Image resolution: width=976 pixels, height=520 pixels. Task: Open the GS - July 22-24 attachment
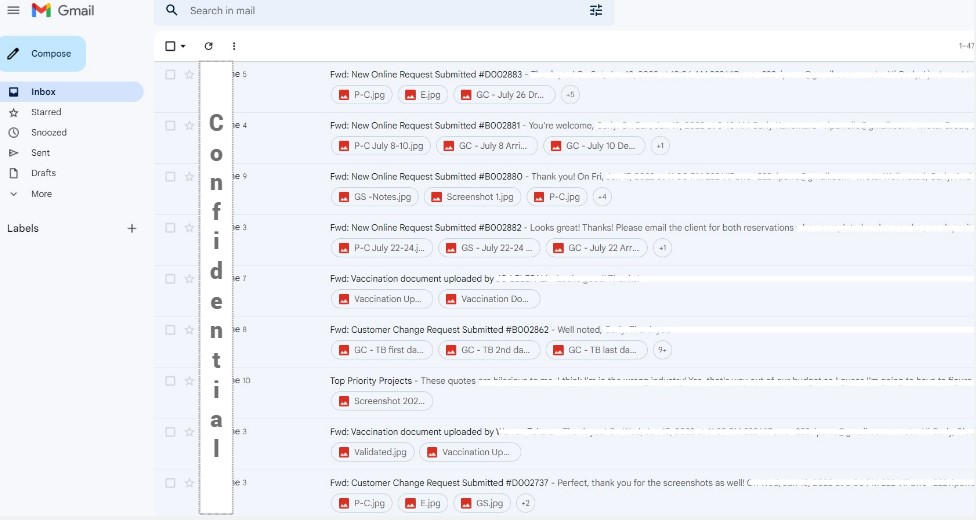489,248
